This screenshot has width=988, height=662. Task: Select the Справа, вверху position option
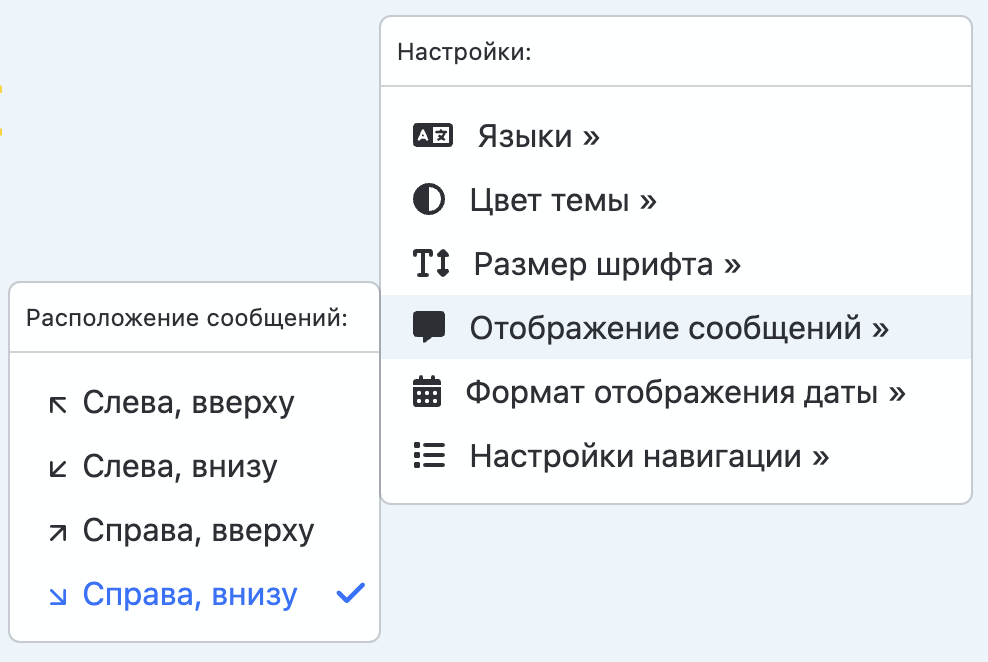(x=198, y=531)
